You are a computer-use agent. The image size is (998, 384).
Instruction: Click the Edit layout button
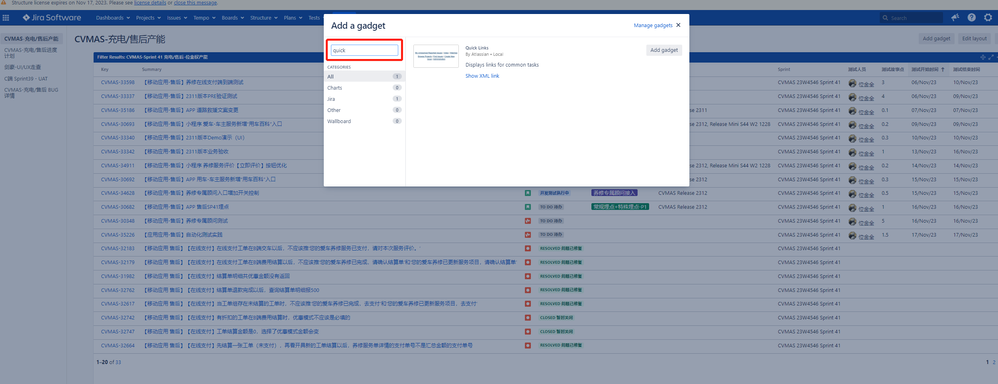[x=974, y=38]
